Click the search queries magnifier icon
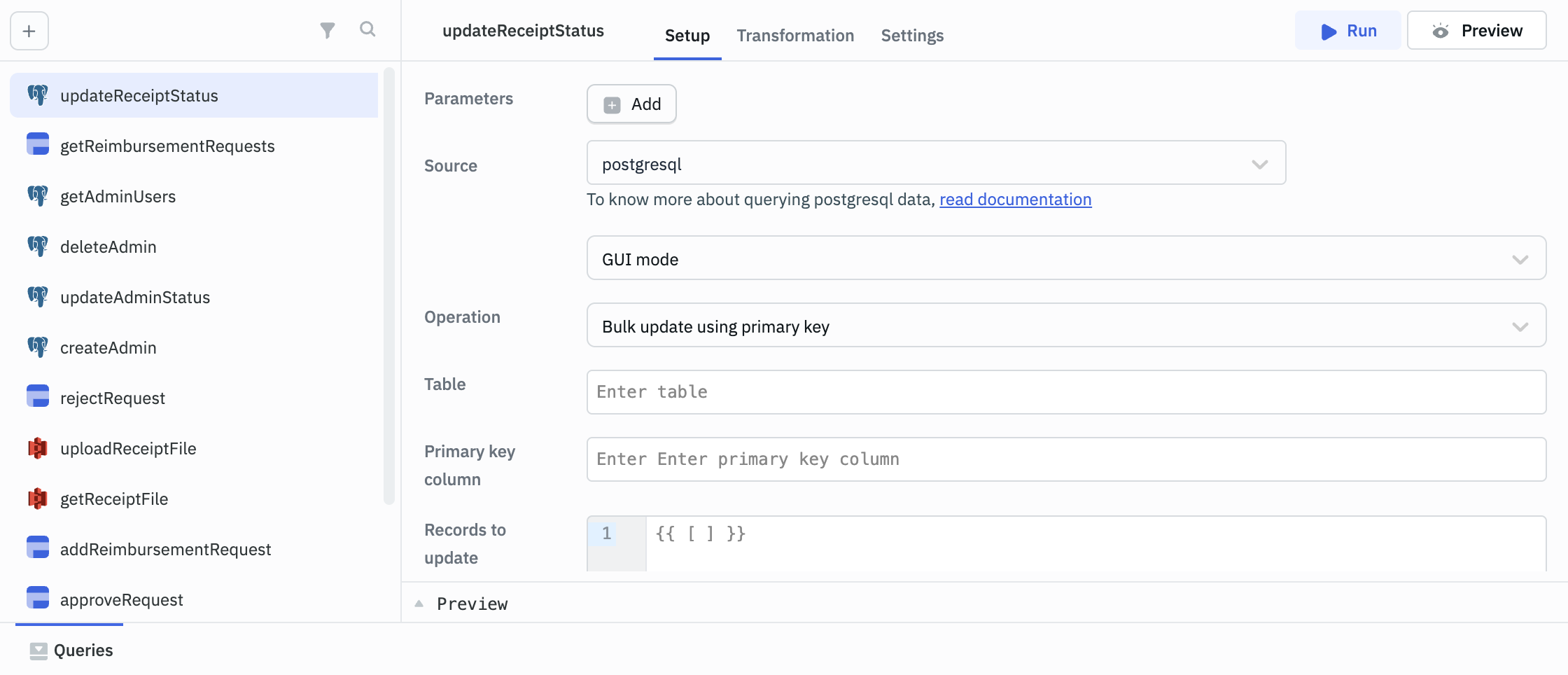Screen dimensions: 1568x675 tap(367, 29)
